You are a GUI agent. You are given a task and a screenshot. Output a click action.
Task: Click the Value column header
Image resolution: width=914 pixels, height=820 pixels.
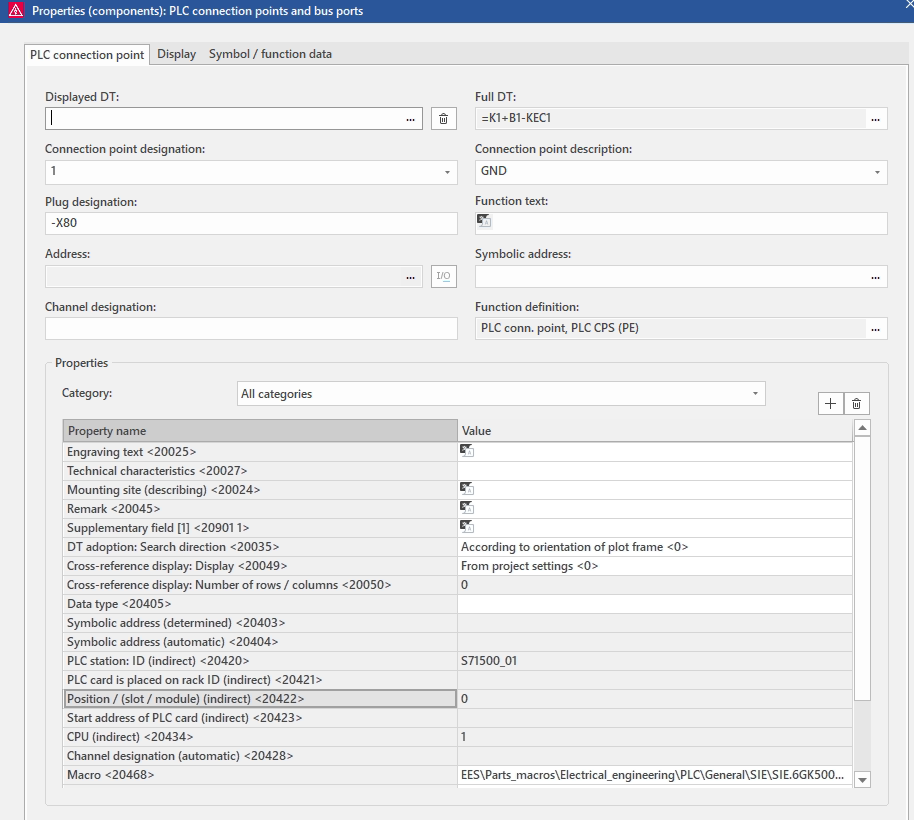point(655,431)
